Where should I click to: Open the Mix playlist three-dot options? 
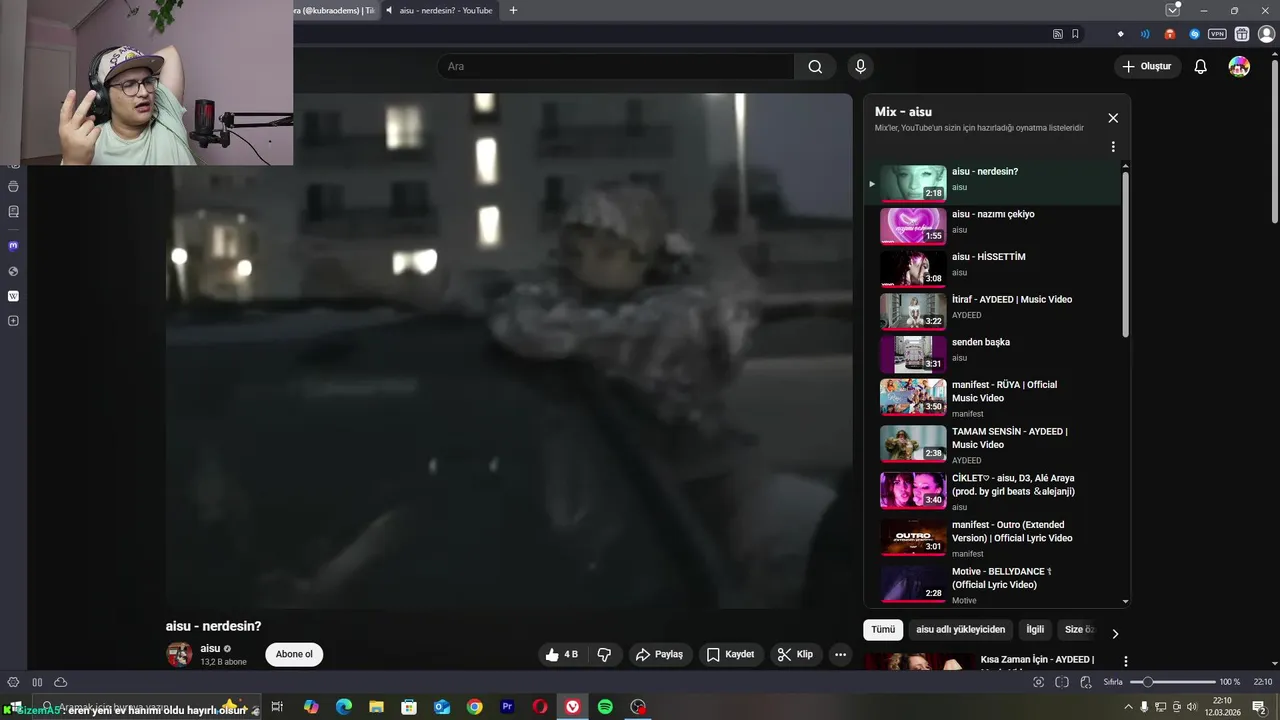click(1113, 147)
